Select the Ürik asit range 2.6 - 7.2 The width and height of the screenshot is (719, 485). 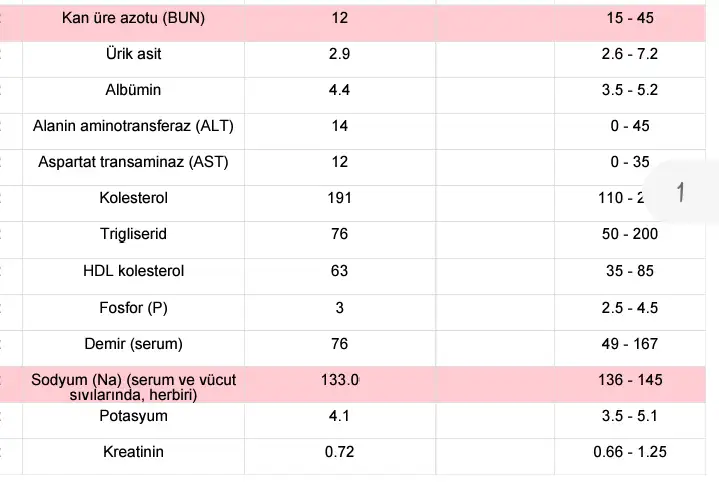pos(629,54)
